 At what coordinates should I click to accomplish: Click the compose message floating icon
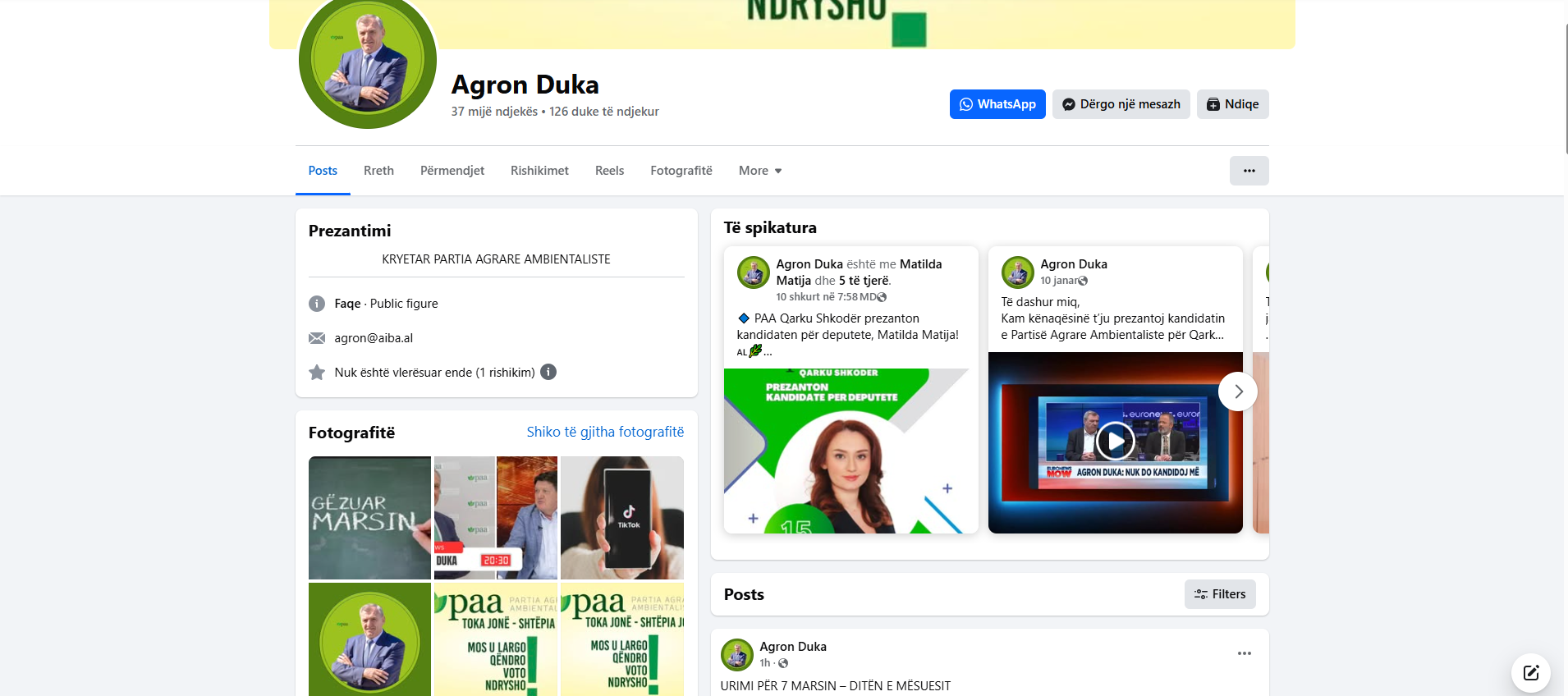point(1530,673)
